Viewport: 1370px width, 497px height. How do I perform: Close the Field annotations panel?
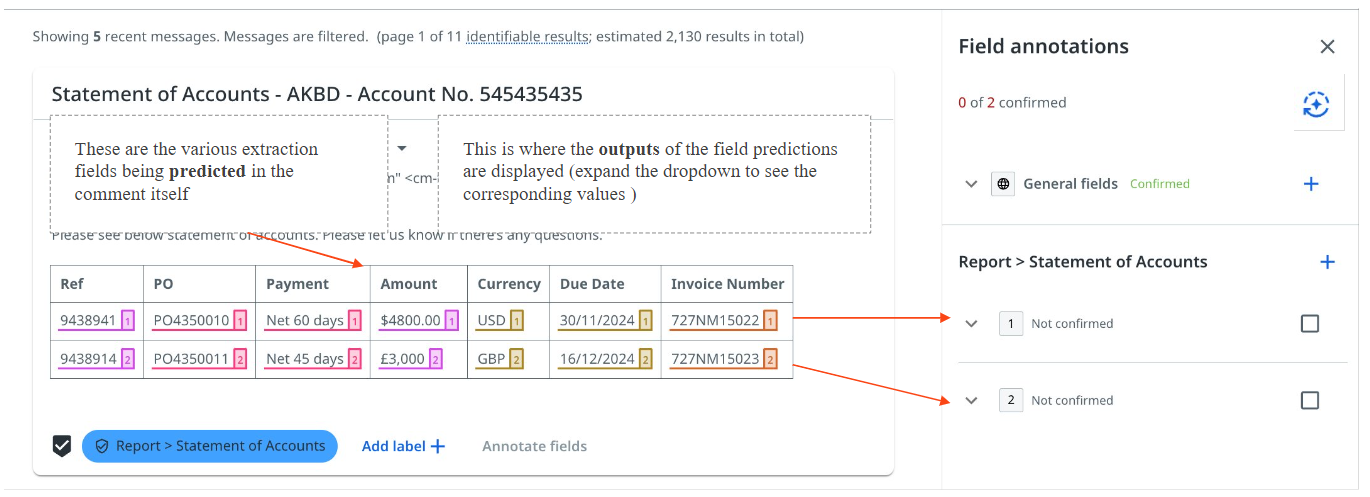(1327, 47)
